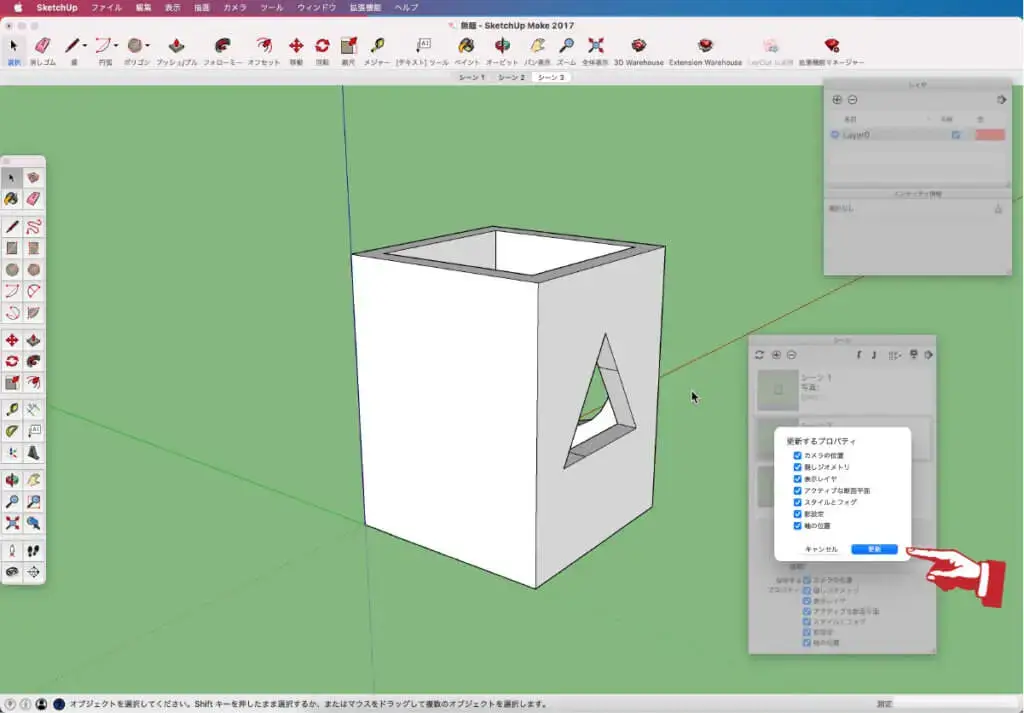Activate the Push/Pull tool

tap(176, 46)
